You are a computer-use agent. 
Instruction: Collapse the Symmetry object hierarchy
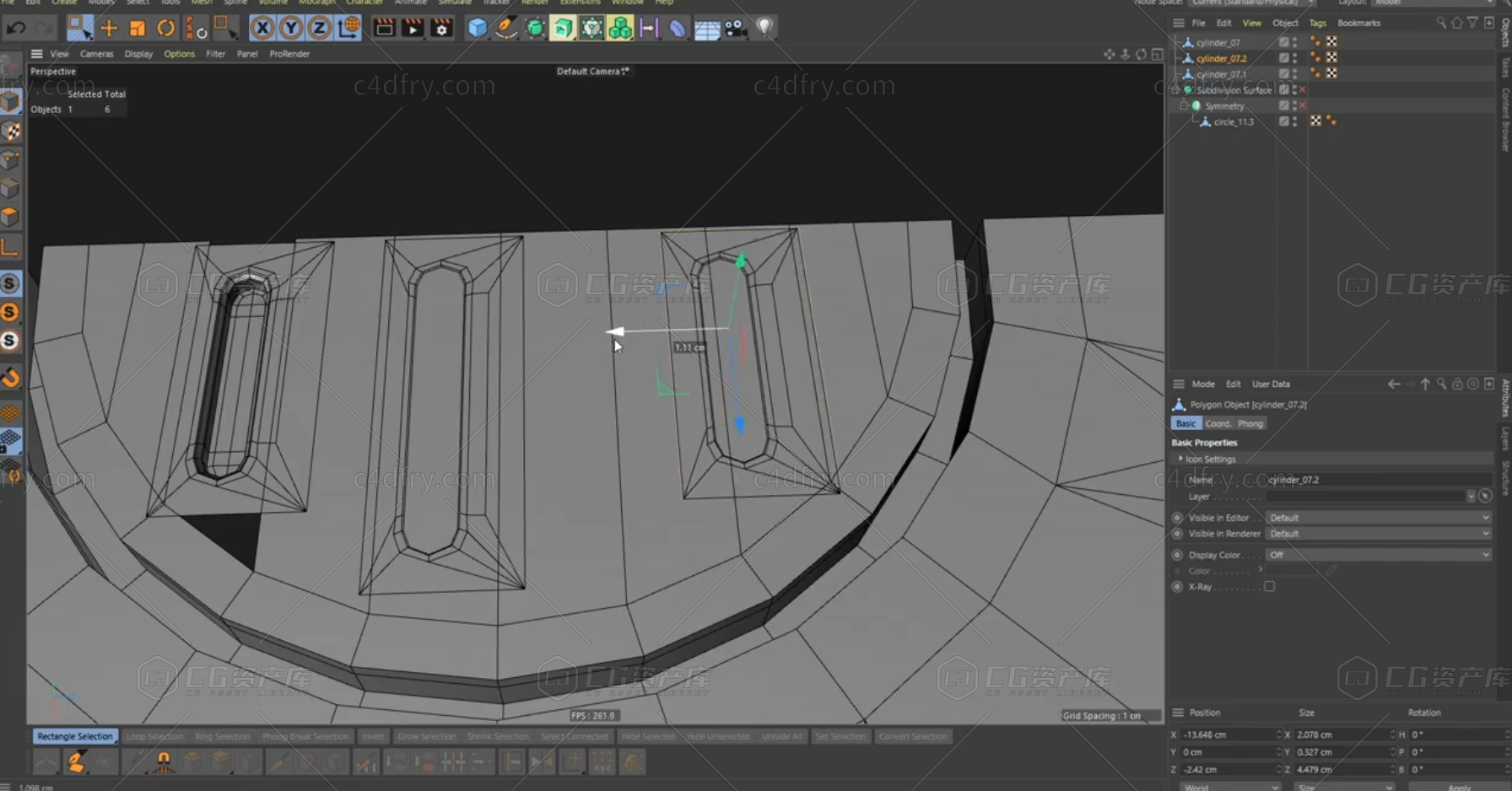(1184, 106)
